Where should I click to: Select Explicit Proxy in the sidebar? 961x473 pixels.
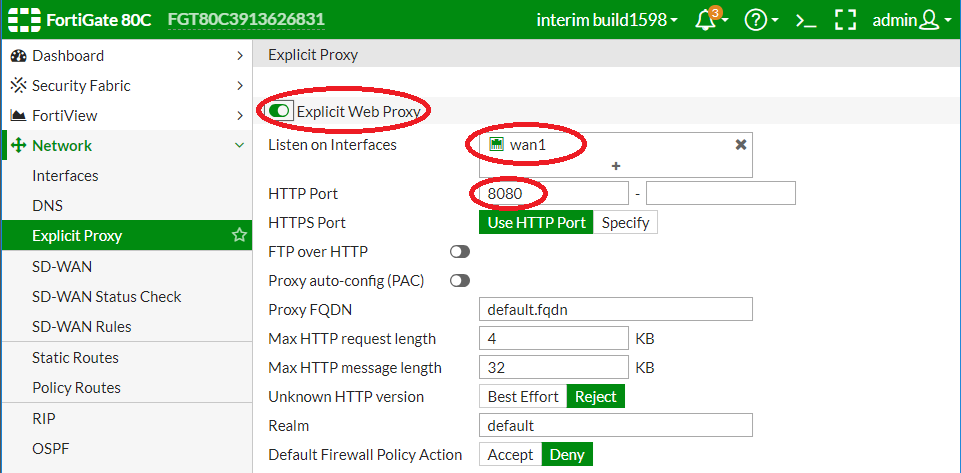(126, 235)
